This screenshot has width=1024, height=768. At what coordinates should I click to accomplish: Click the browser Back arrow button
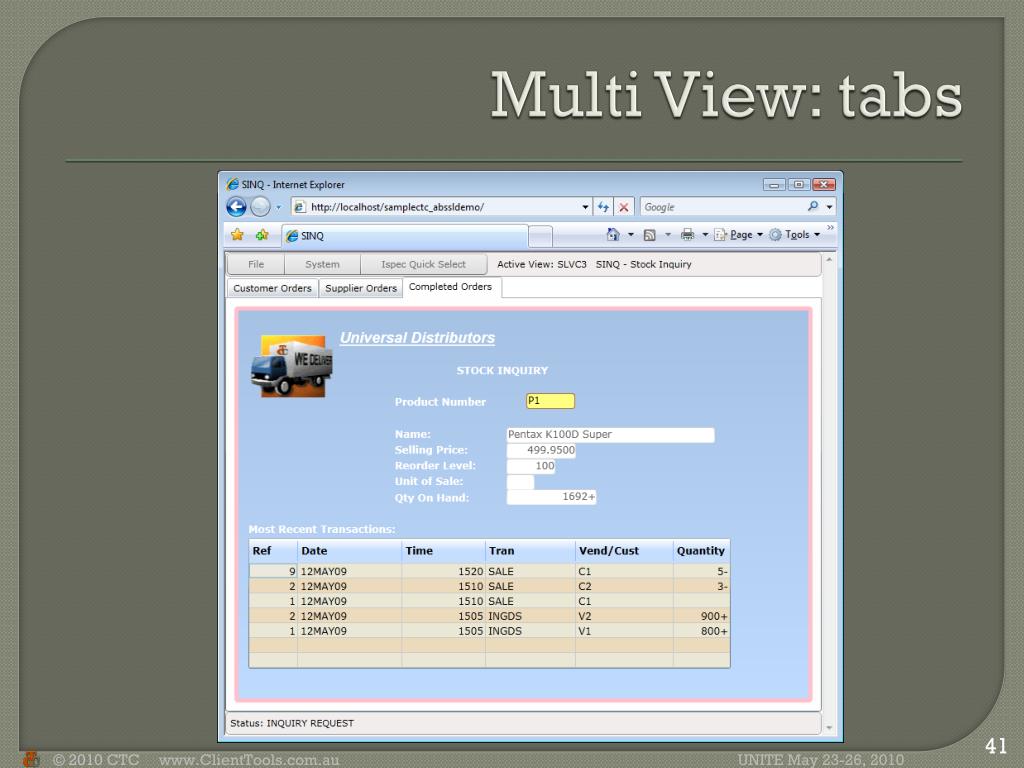[x=236, y=207]
